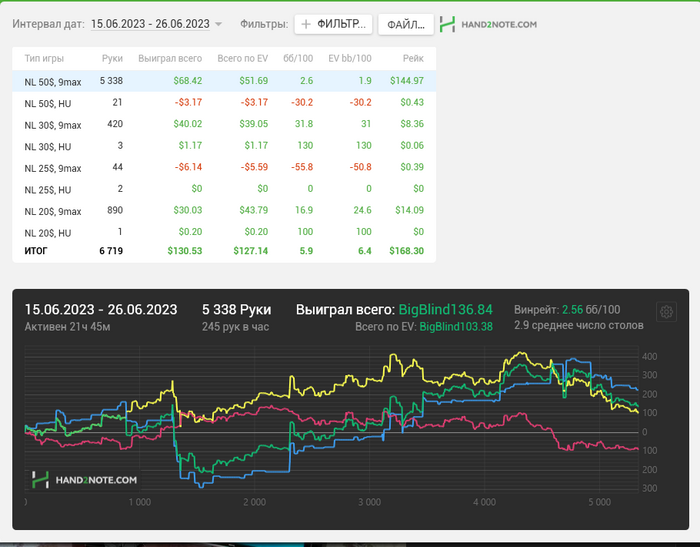This screenshot has height=547, width=700.
Task: Click the $68.42 winnings cell
Action: click(188, 81)
